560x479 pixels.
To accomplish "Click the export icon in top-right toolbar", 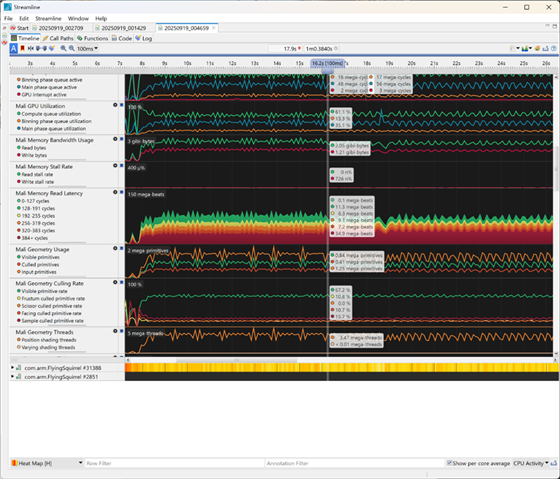I will coord(546,48).
